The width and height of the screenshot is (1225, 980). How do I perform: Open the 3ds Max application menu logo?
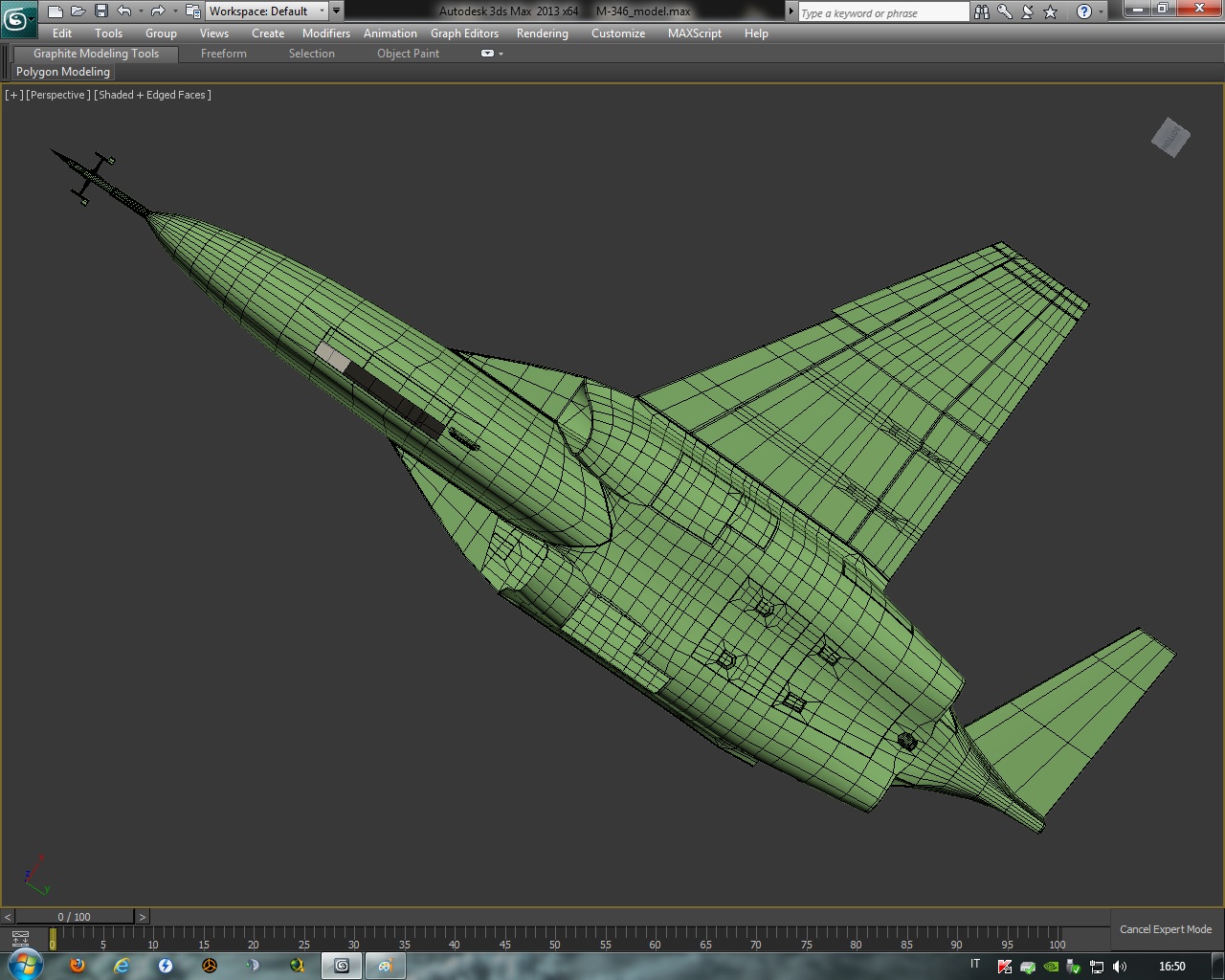[x=17, y=18]
